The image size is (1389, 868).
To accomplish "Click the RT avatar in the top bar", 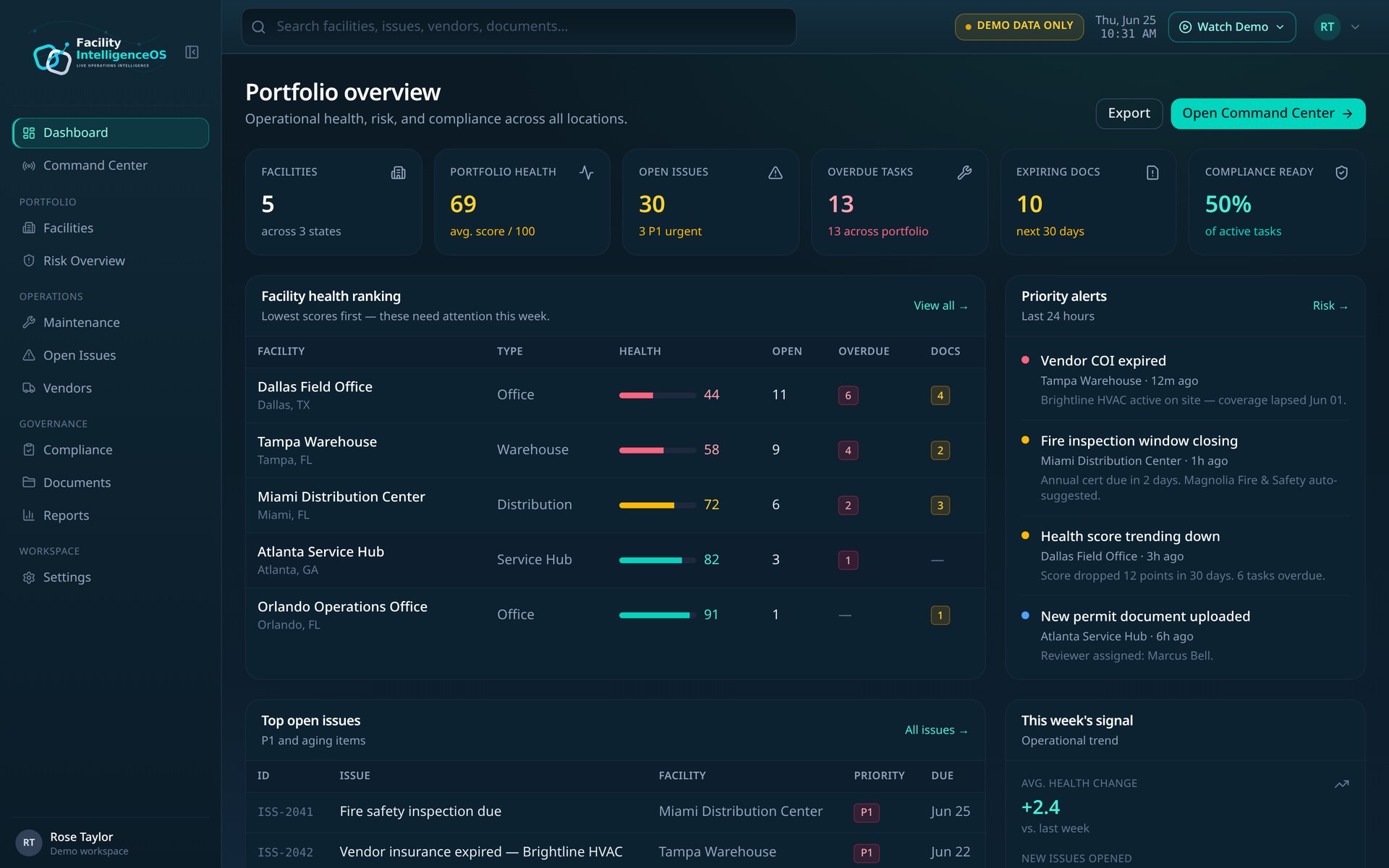I will coord(1327,27).
